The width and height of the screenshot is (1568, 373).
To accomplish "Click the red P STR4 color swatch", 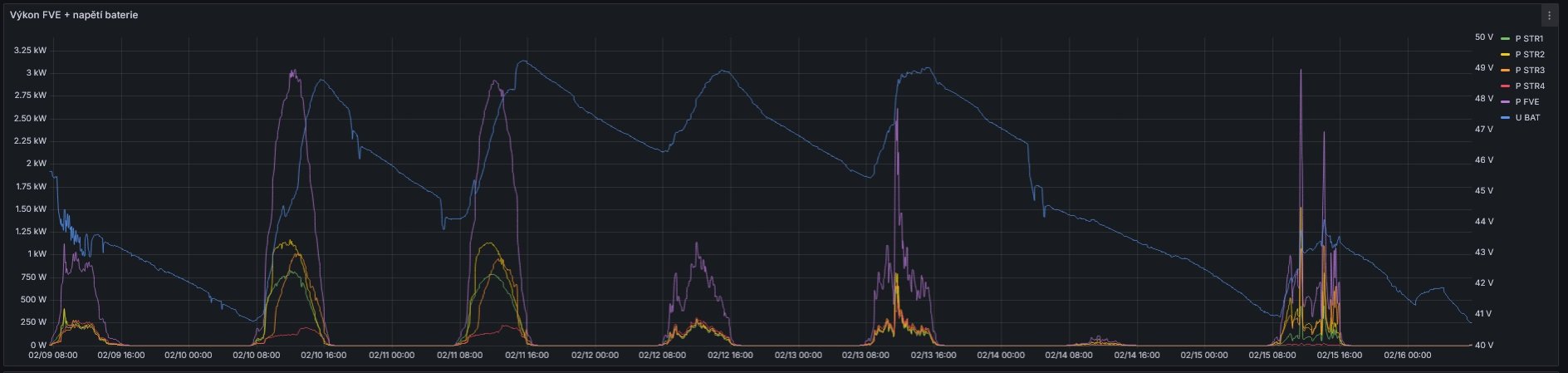I will coord(1505,86).
